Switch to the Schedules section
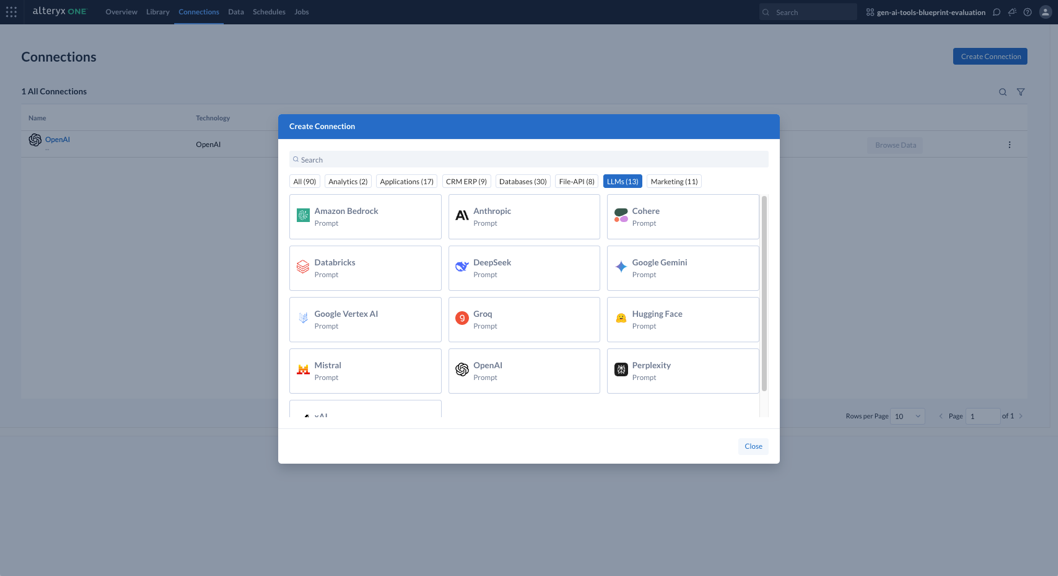Viewport: 1058px width, 576px height. (x=267, y=12)
